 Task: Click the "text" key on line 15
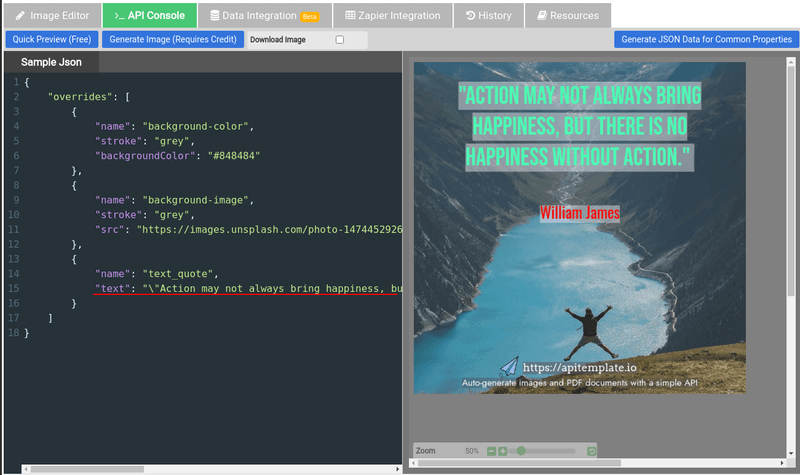(x=112, y=289)
